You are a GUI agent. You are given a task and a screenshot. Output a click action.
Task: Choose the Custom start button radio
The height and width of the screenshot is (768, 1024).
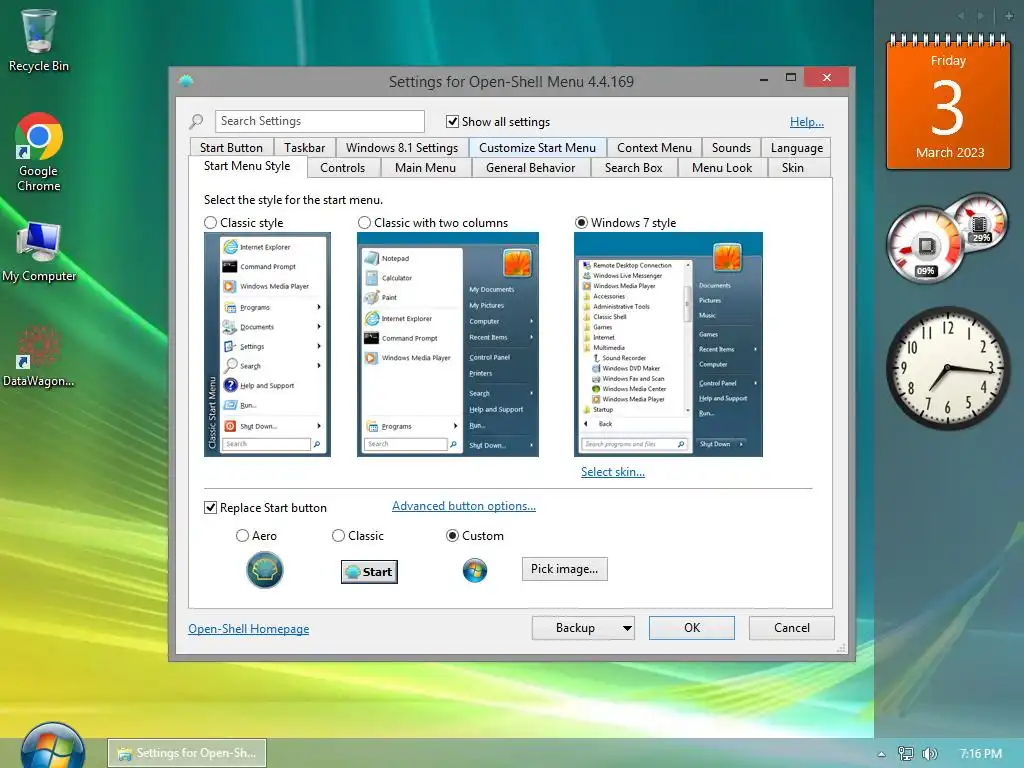pyautogui.click(x=452, y=536)
